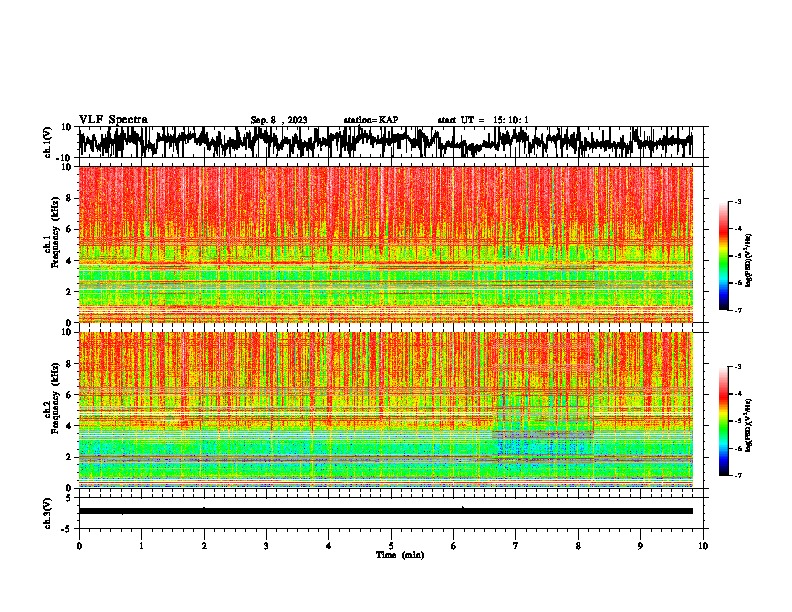The height and width of the screenshot is (612, 792).
Task: Click the '2' label on the time axis
Action: click(204, 546)
